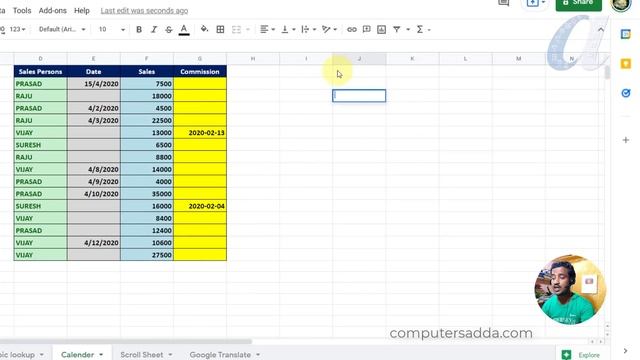Select the Commission header cell
Image resolution: width=640 pixels, height=360 pixels.
[200, 71]
